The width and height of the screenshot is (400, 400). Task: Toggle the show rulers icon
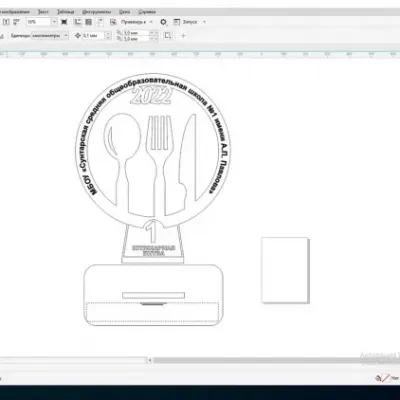pyautogui.click(x=78, y=22)
